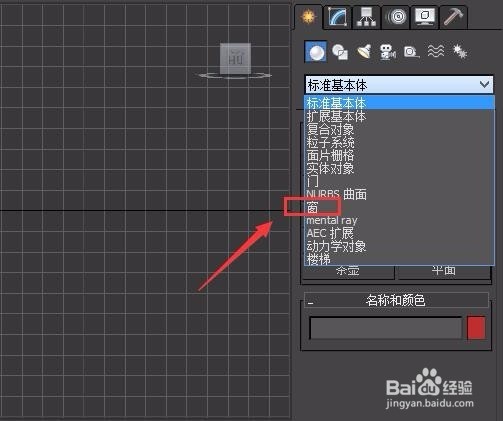Open the red object color swatch
Image resolution: width=503 pixels, height=421 pixels.
coord(476,328)
